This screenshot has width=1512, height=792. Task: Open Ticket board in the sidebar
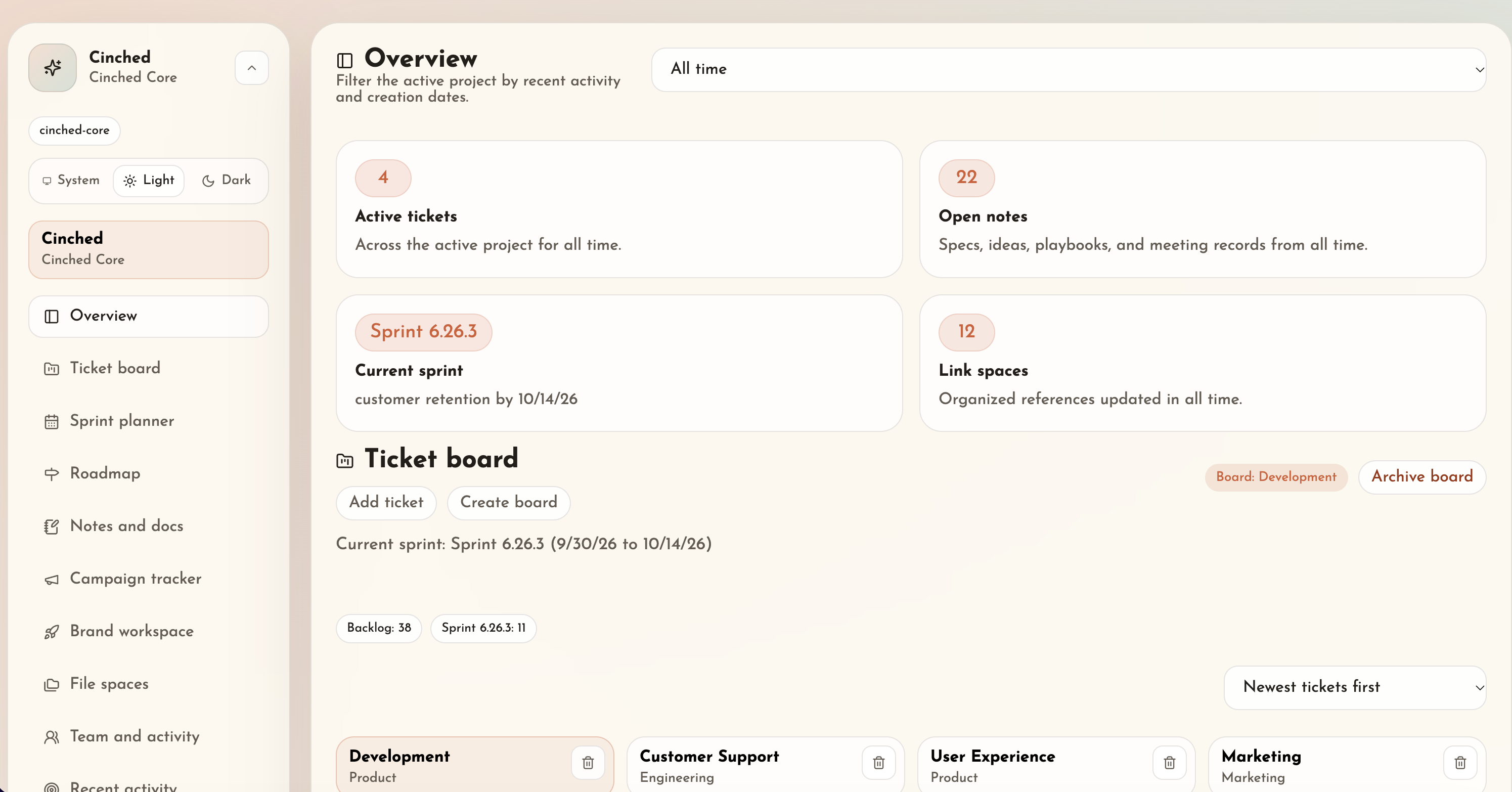(x=149, y=368)
